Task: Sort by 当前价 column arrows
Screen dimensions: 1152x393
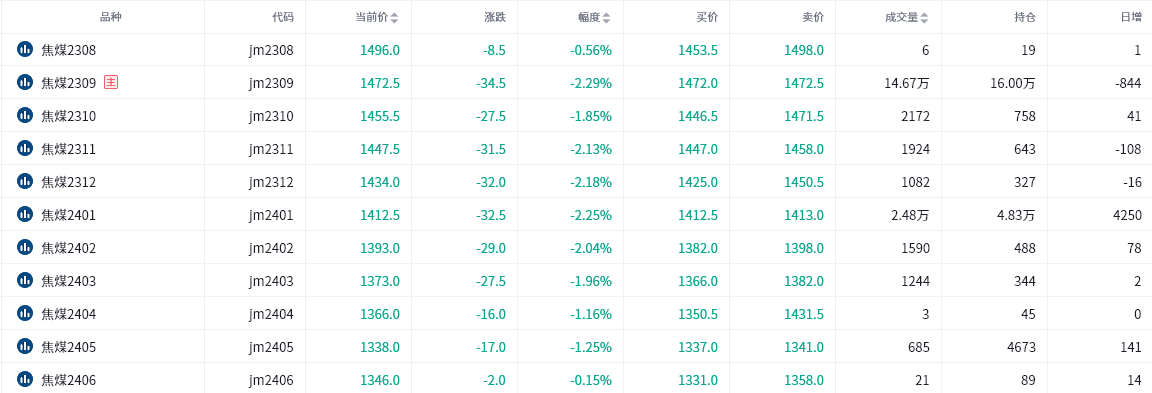Action: point(395,18)
